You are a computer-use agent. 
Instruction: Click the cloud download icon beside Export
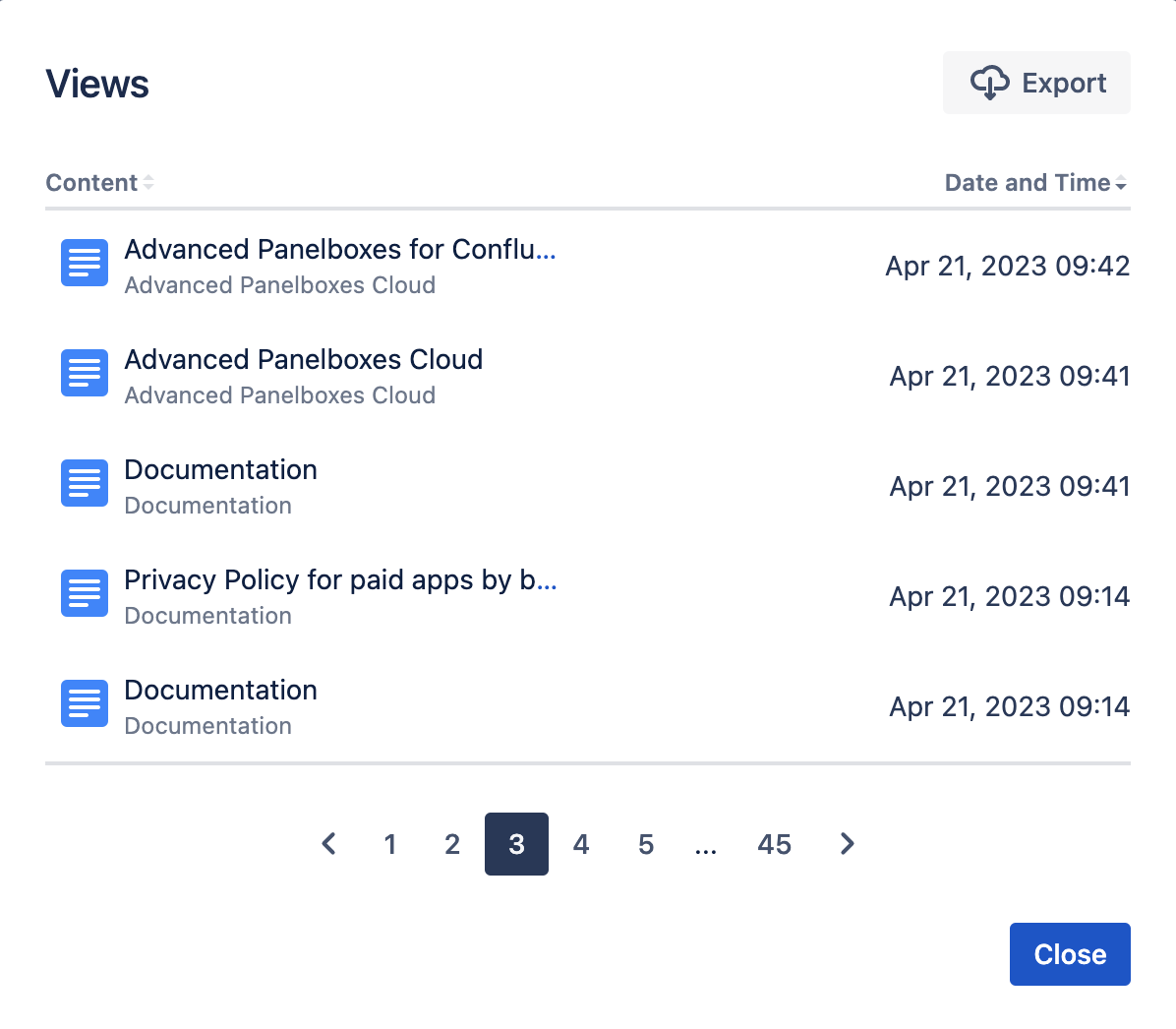tap(989, 84)
